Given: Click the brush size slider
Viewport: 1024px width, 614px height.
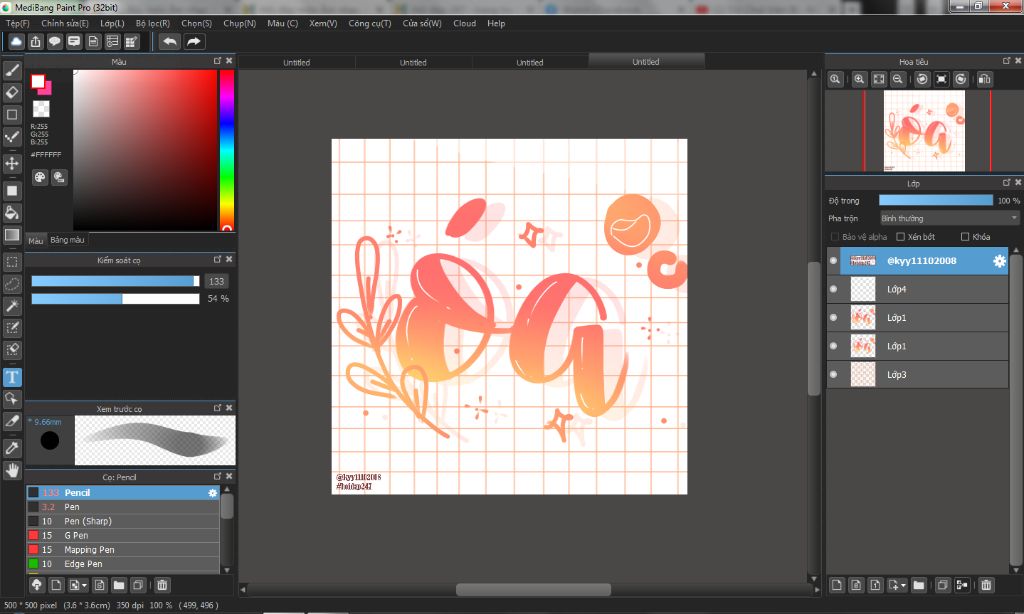Looking at the screenshot, I should click(115, 281).
